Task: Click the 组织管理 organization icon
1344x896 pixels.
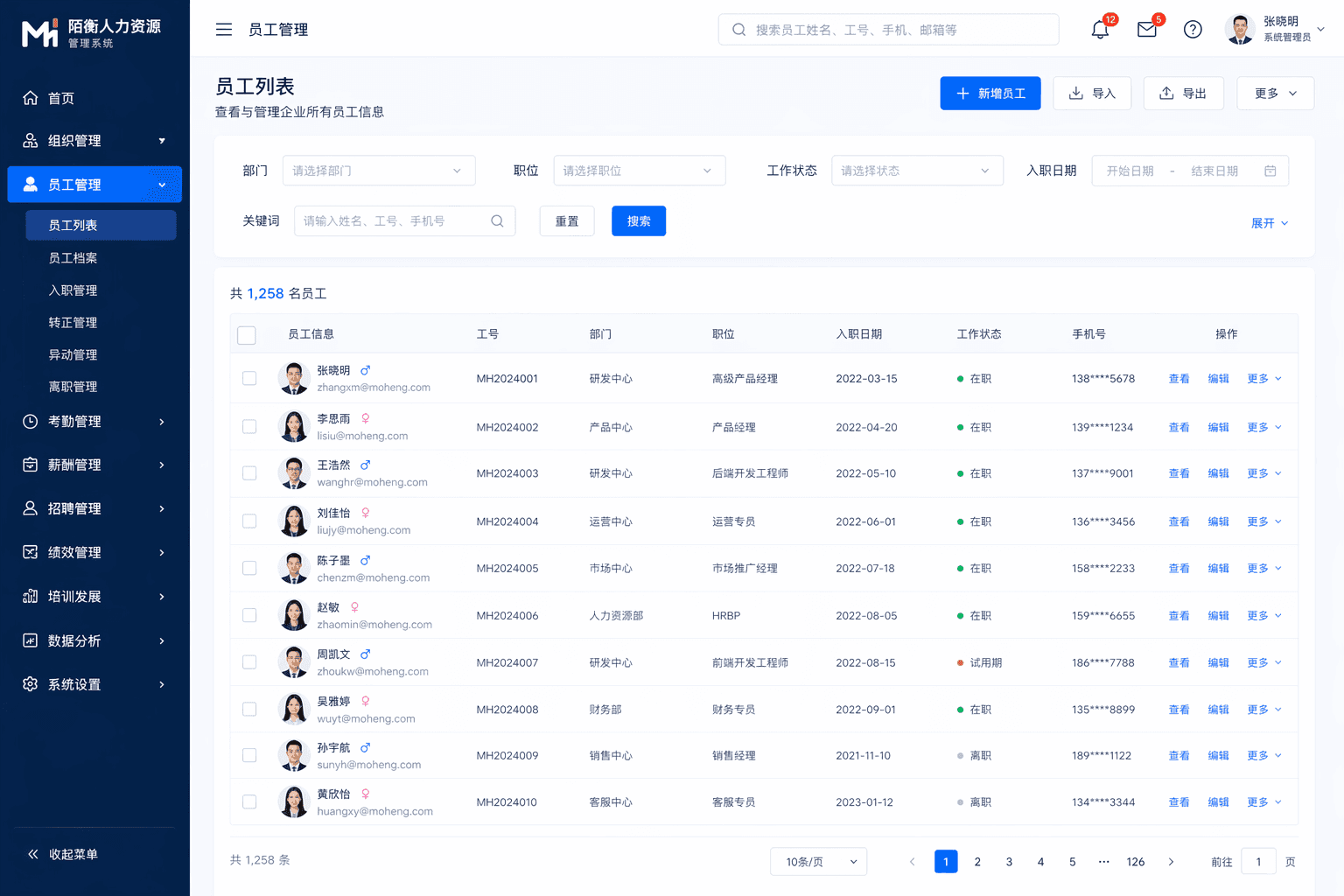Action: (31, 141)
